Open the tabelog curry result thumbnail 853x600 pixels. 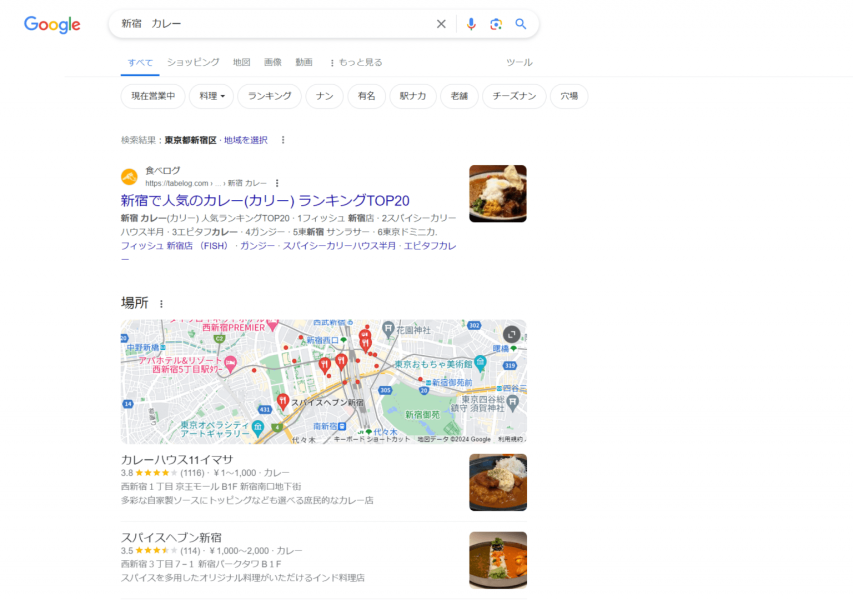[498, 194]
